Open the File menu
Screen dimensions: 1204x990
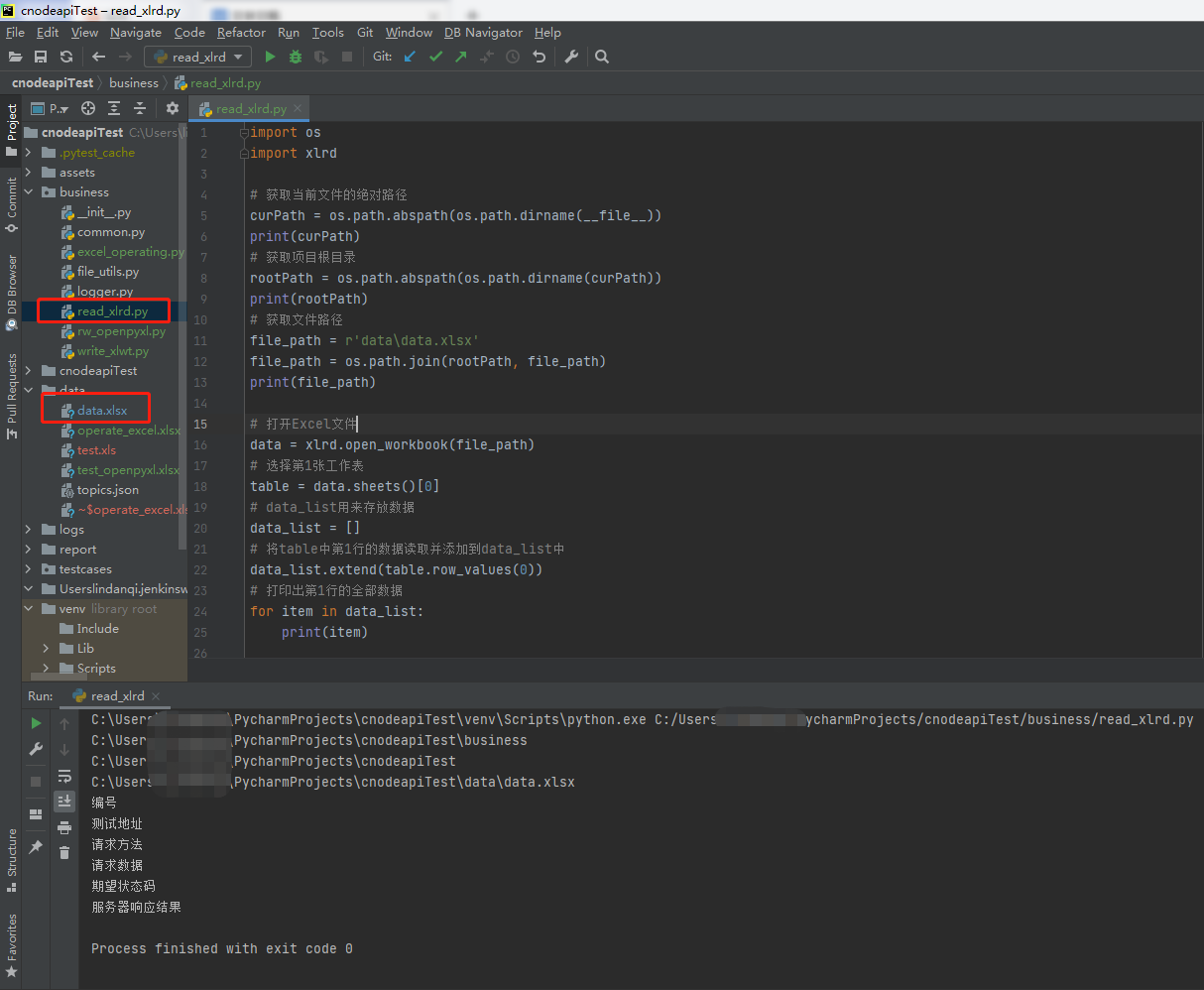pyautogui.click(x=15, y=33)
